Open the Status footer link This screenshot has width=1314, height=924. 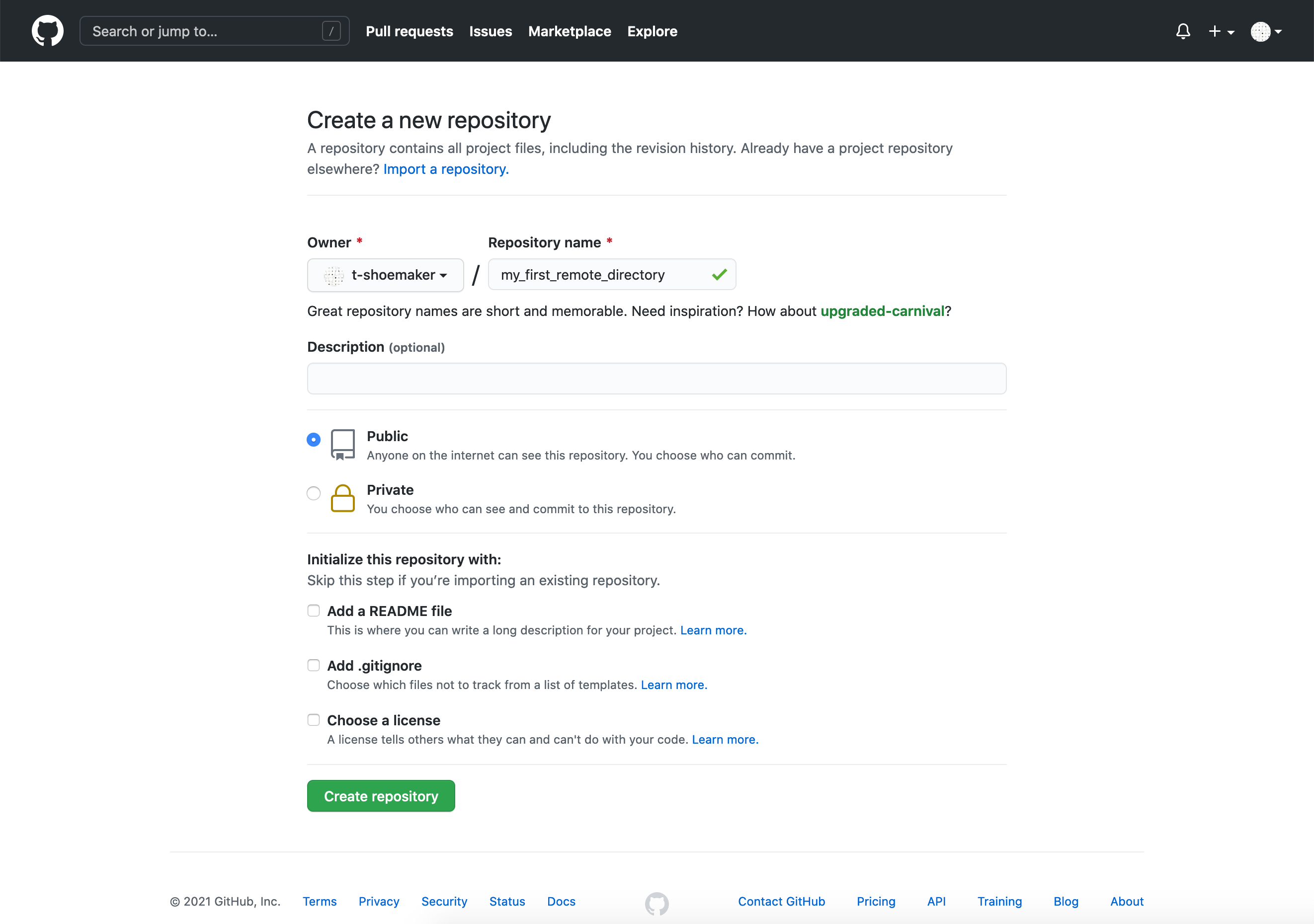(507, 901)
